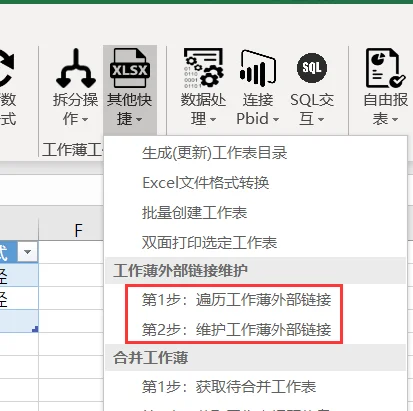Screen dimensions: 413x411
Task: Choose 双面打印选定工作表 menu item
Action: [256, 242]
